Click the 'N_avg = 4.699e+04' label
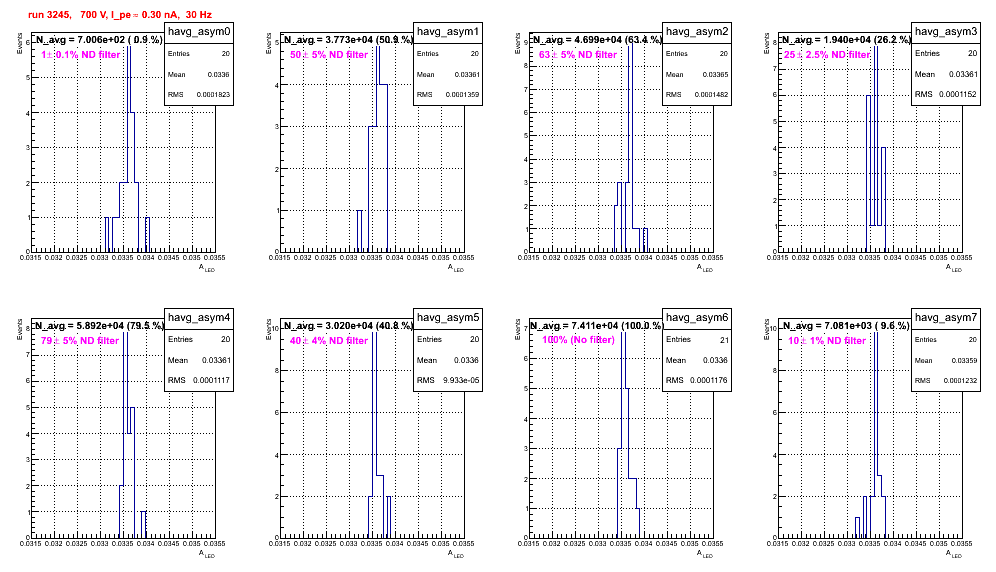The width and height of the screenshot is (996, 572). pyautogui.click(x=597, y=39)
